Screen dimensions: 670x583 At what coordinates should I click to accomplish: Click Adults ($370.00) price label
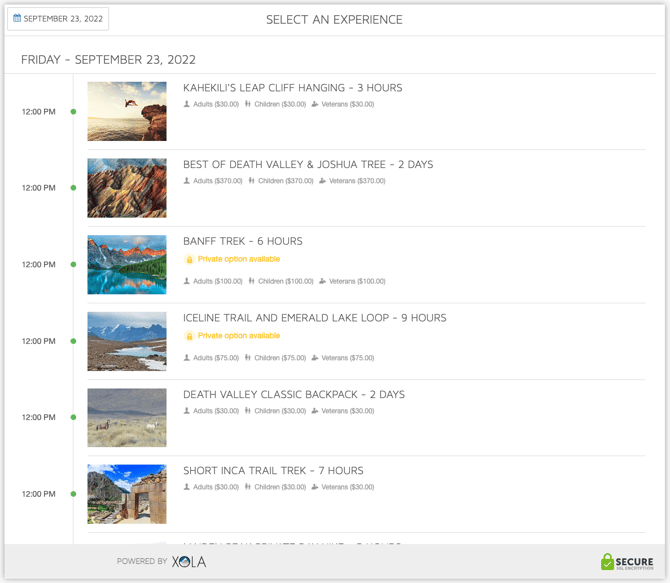click(x=217, y=181)
